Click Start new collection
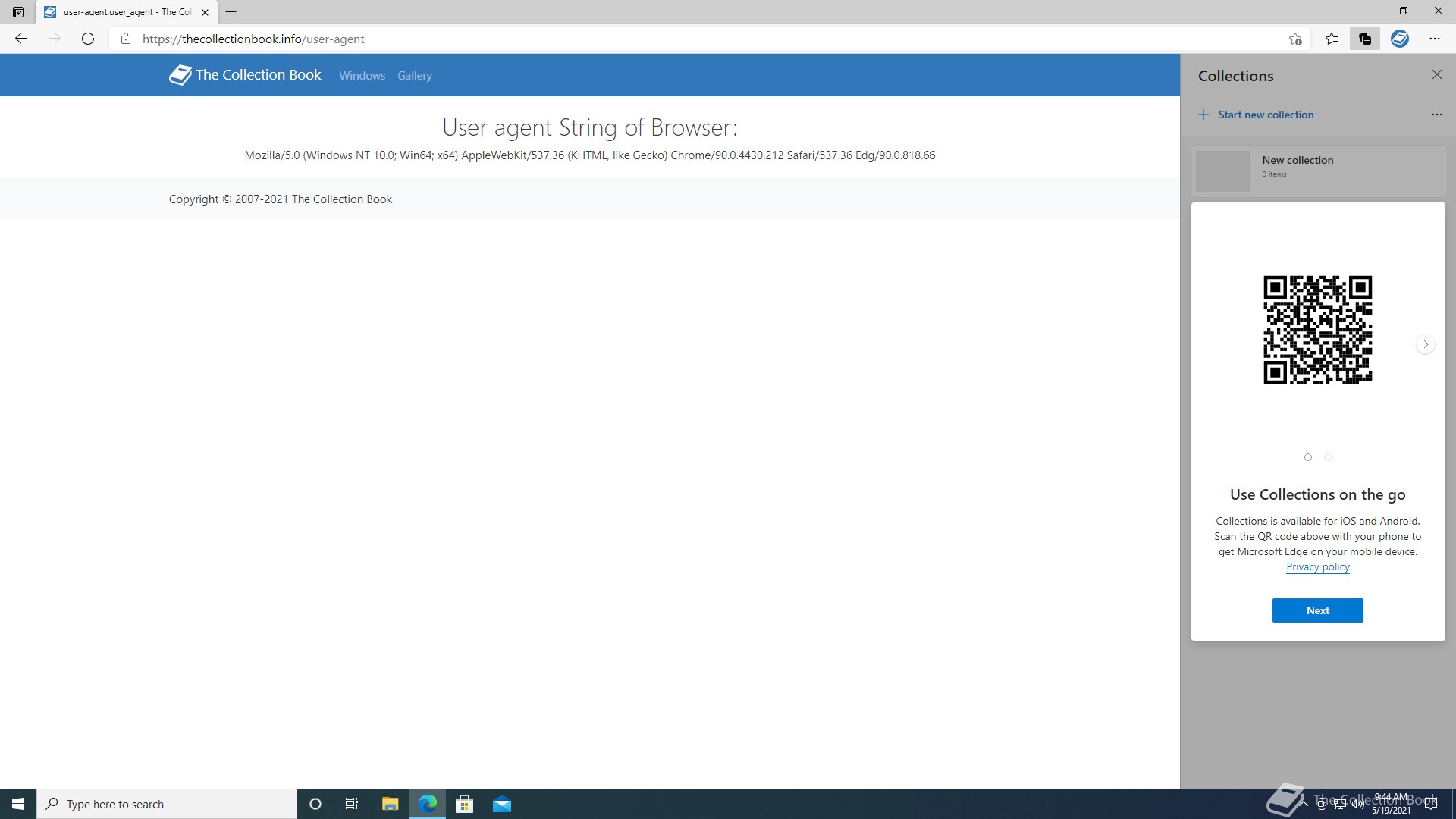Image resolution: width=1456 pixels, height=819 pixels. click(1266, 115)
